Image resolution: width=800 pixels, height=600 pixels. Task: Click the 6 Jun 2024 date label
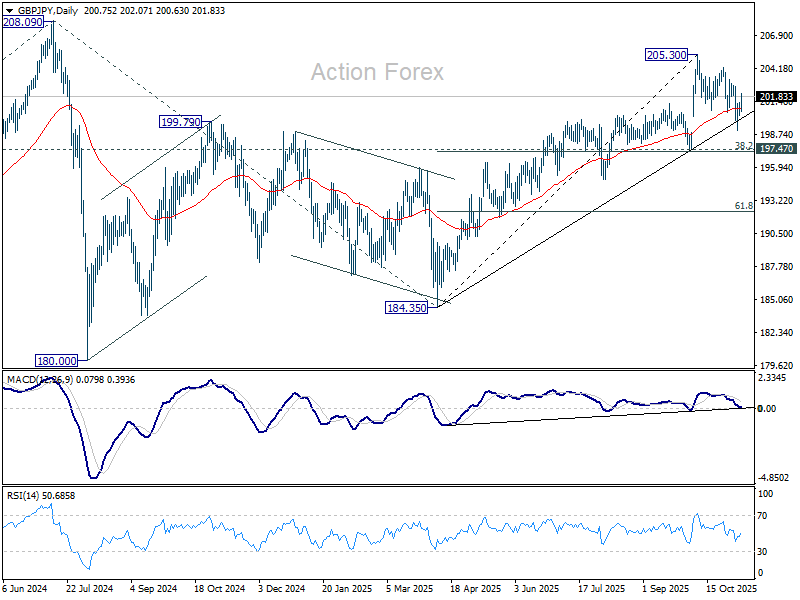pyautogui.click(x=24, y=588)
